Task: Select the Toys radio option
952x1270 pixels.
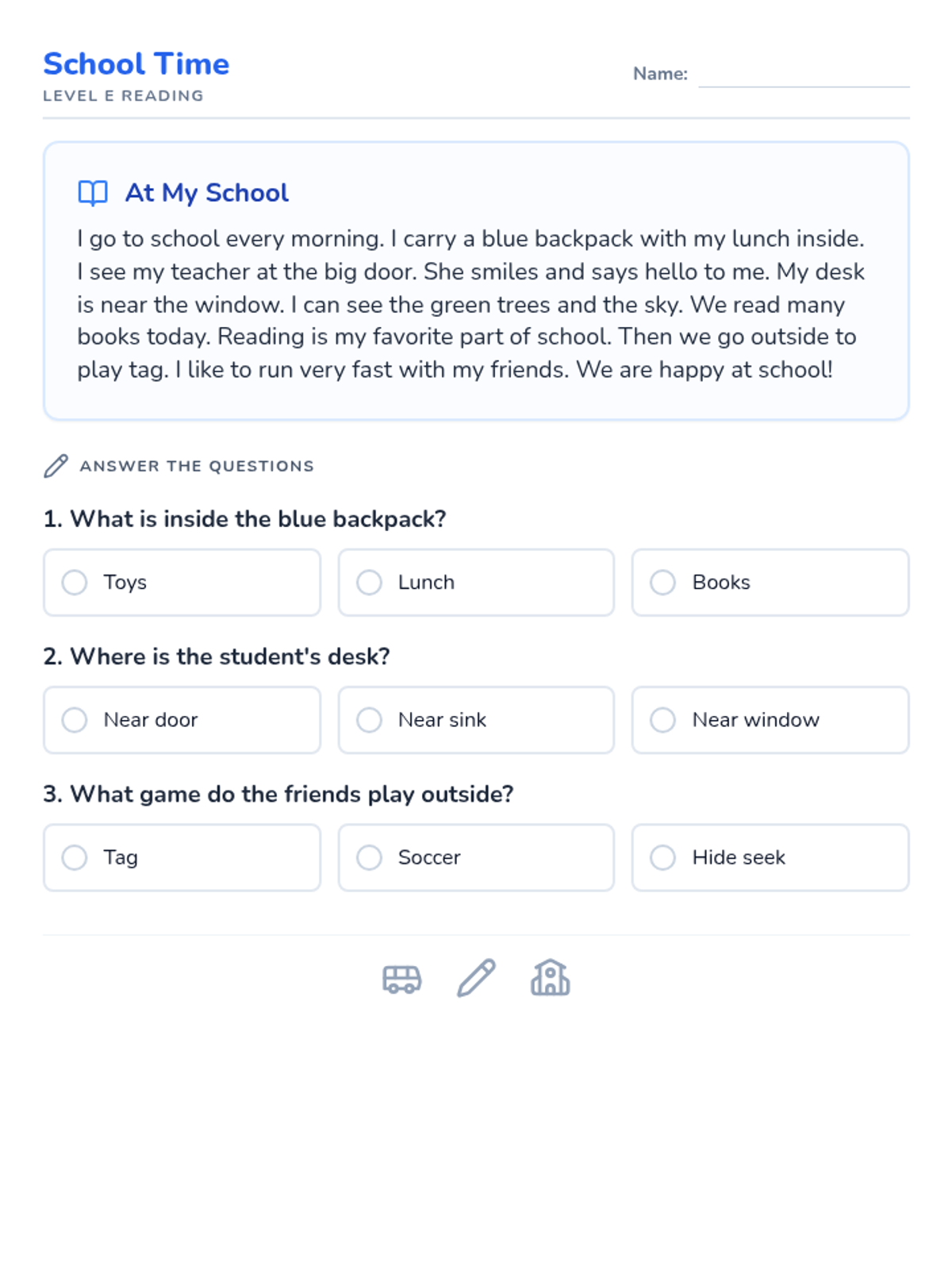Action: coord(75,583)
